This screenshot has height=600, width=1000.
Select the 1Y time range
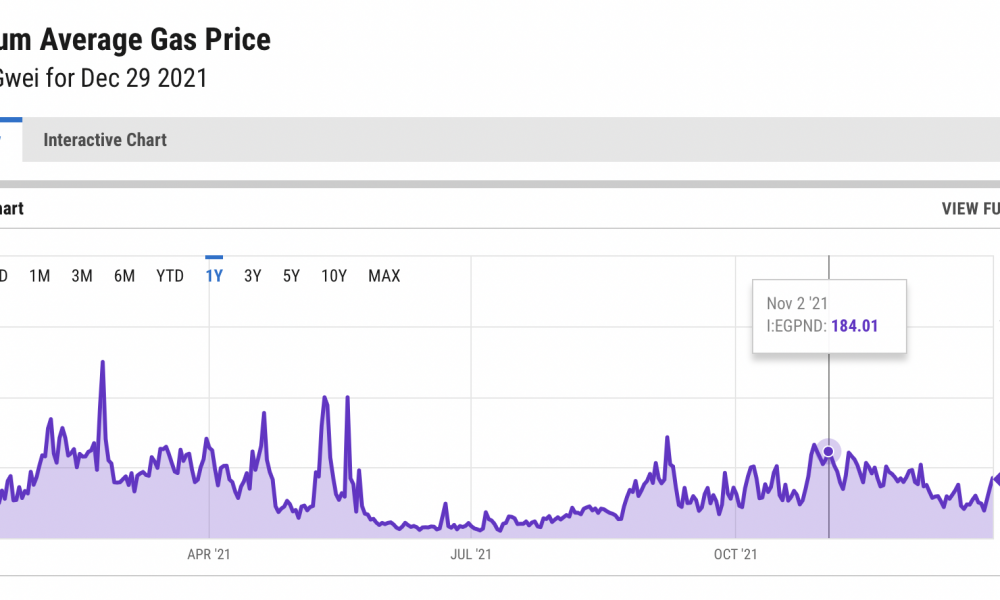pos(214,276)
